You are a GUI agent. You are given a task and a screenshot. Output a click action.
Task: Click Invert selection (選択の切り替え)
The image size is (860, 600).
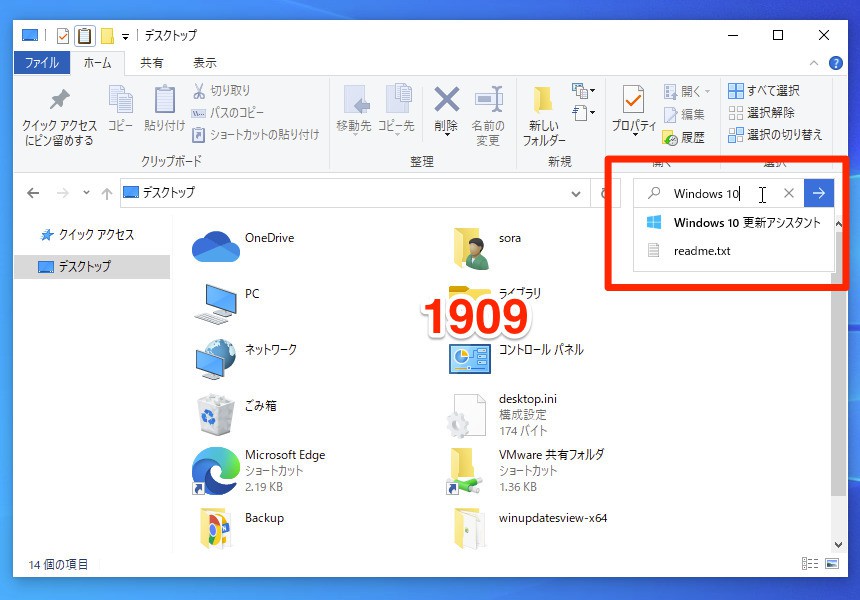click(775, 135)
